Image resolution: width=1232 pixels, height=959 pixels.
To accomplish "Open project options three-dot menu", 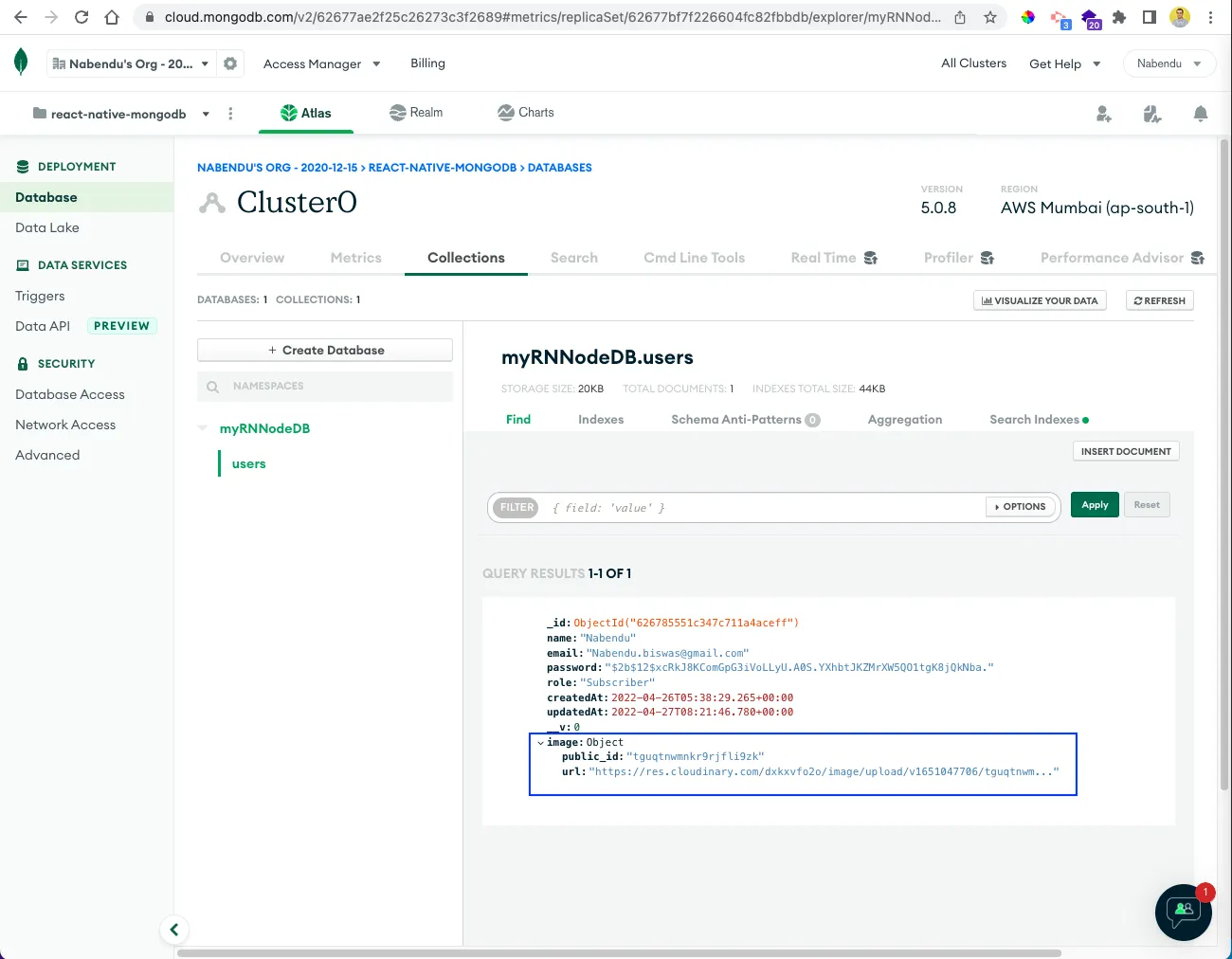I will point(230,114).
